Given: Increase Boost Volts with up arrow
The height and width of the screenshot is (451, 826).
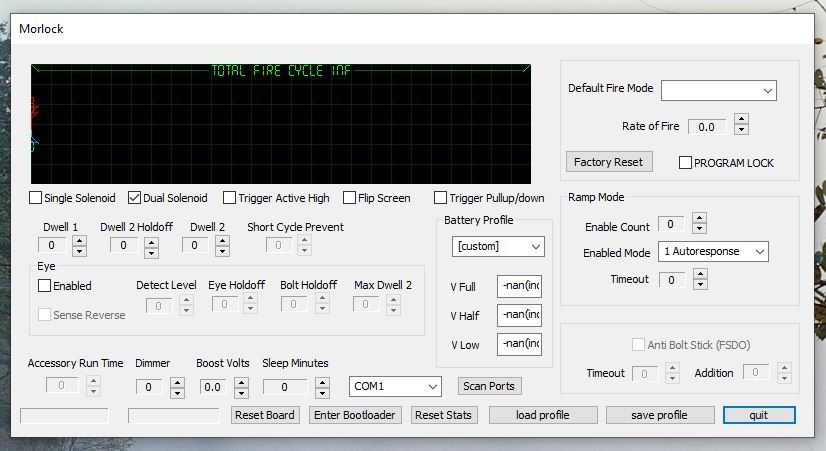Looking at the screenshot, I should coord(242,383).
